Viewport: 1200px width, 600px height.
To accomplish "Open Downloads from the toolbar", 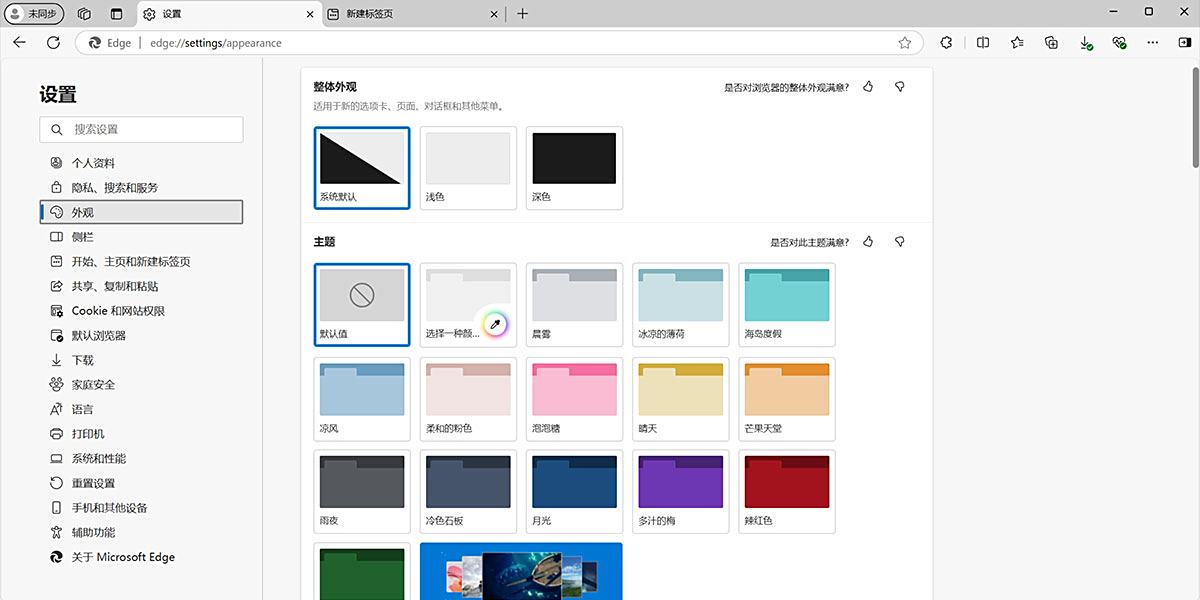I will click(x=1084, y=42).
